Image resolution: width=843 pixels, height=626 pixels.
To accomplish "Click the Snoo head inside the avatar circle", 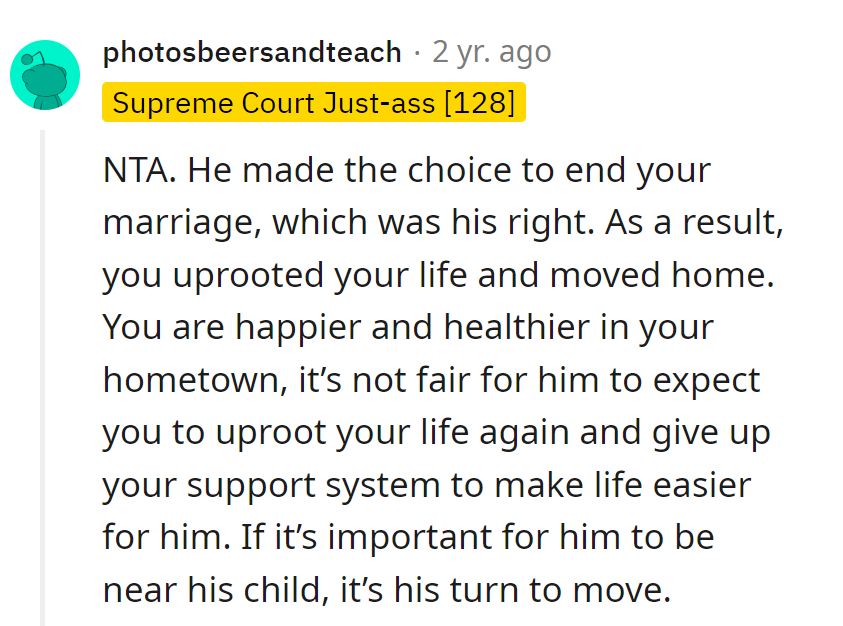I will pyautogui.click(x=45, y=81).
